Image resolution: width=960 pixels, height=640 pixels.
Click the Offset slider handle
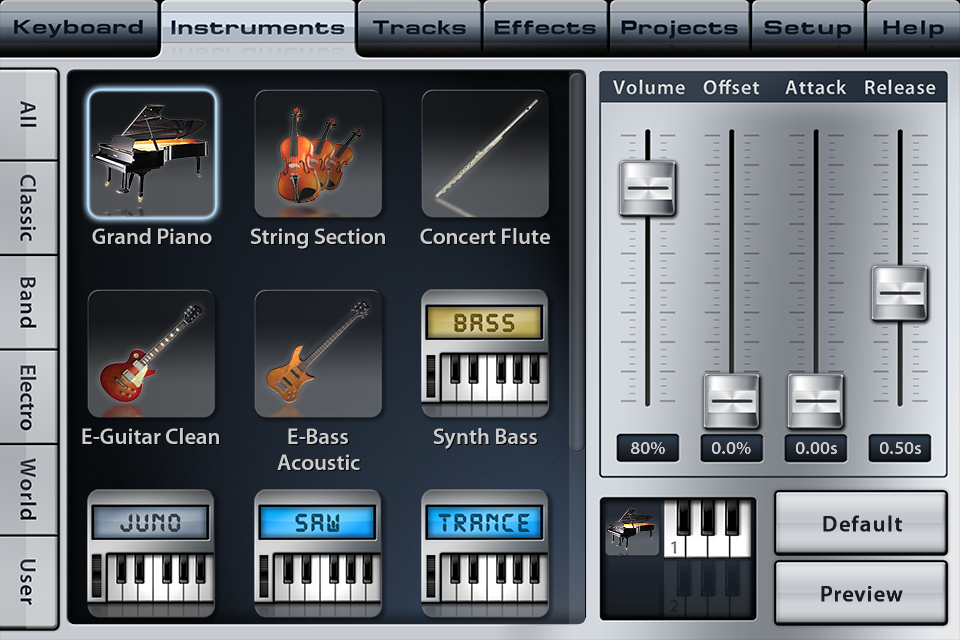[x=731, y=401]
